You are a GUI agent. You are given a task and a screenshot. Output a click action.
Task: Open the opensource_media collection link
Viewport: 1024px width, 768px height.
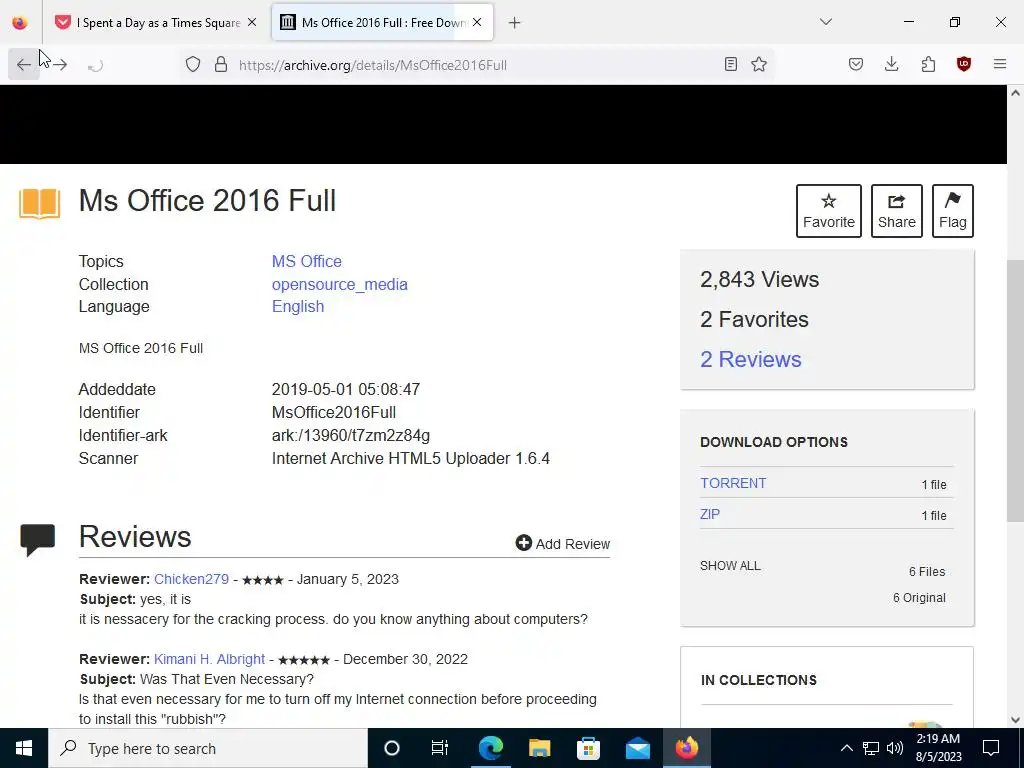point(340,285)
